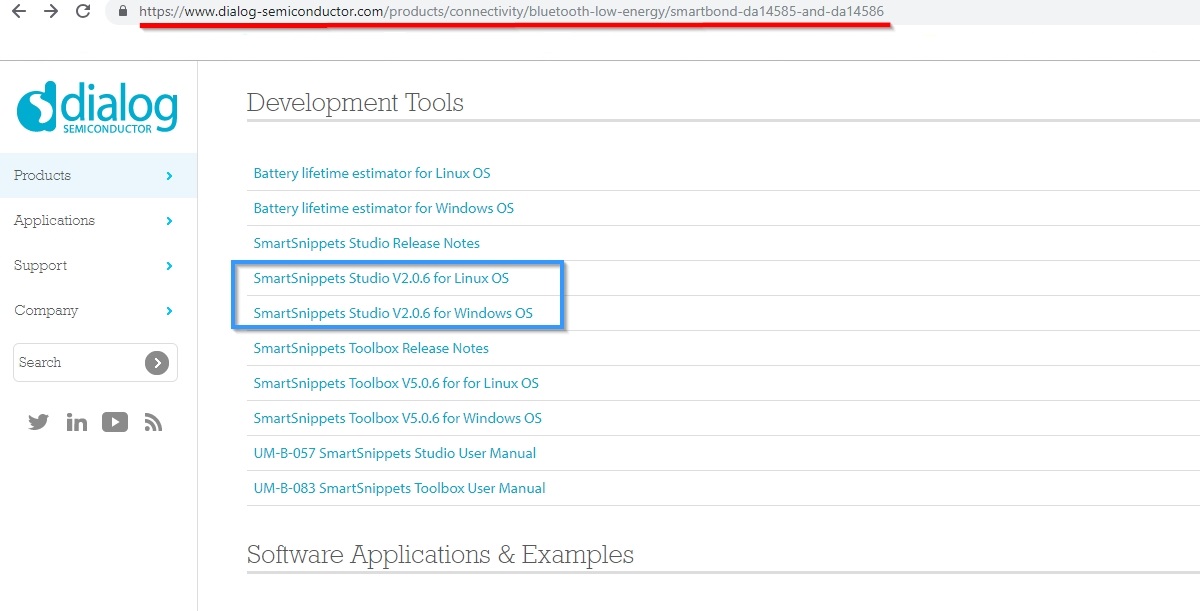Screen dimensions: 1200x611
Task: Download SmartSnippets Studio V2.0.6 for Linux OS
Action: coord(381,278)
